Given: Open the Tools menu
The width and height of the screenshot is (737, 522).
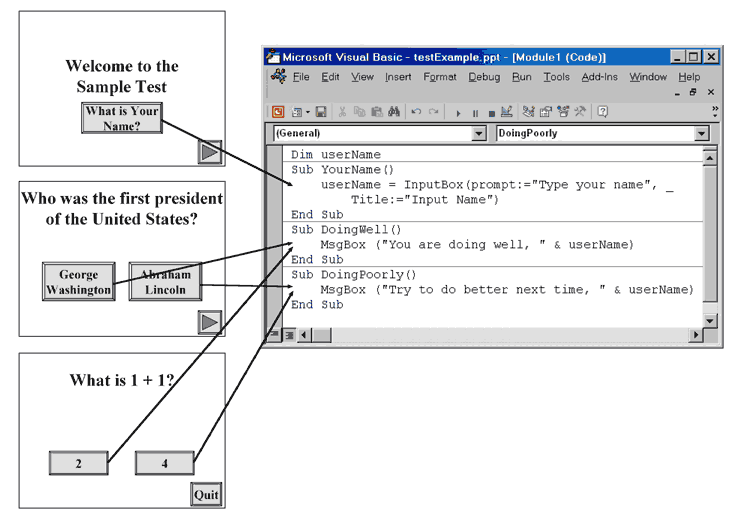Looking at the screenshot, I should pyautogui.click(x=556, y=77).
